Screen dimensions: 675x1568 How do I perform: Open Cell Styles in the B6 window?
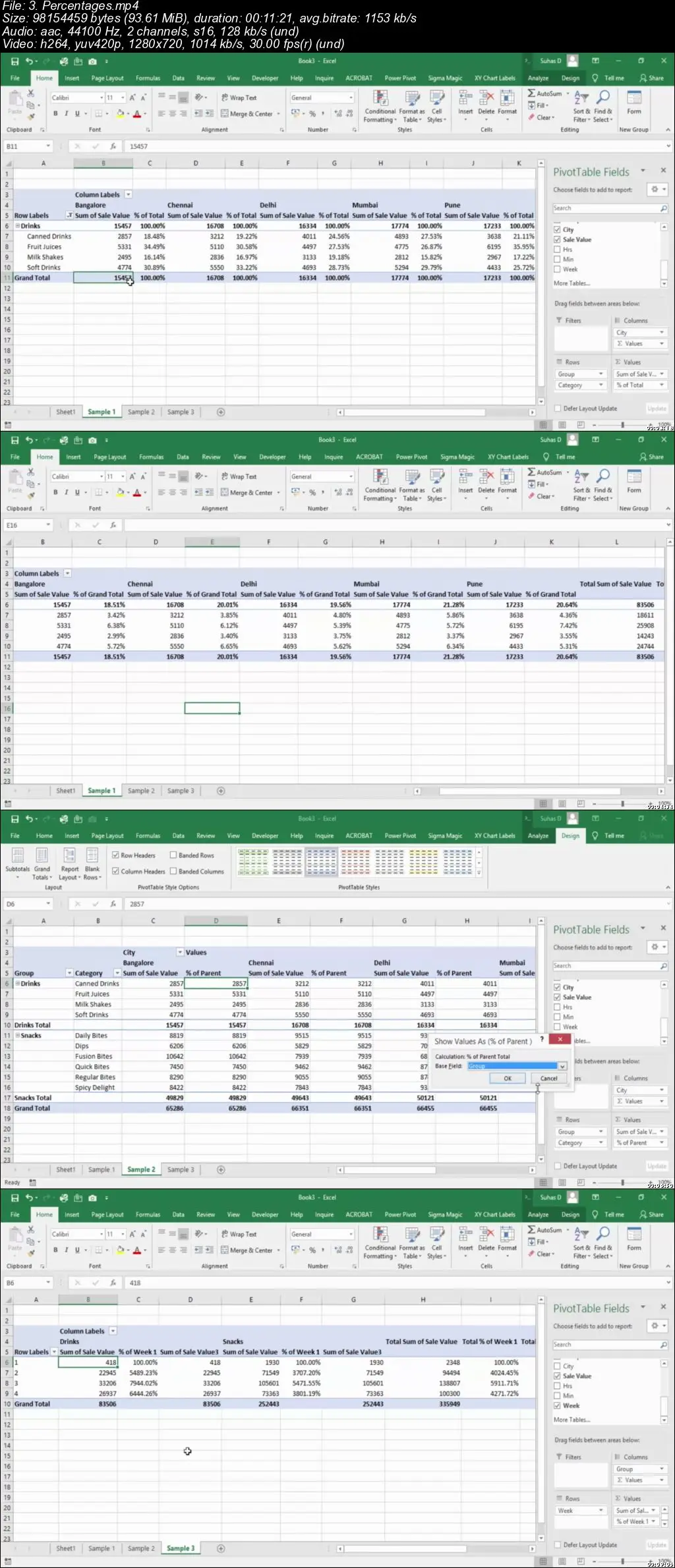click(x=436, y=1243)
